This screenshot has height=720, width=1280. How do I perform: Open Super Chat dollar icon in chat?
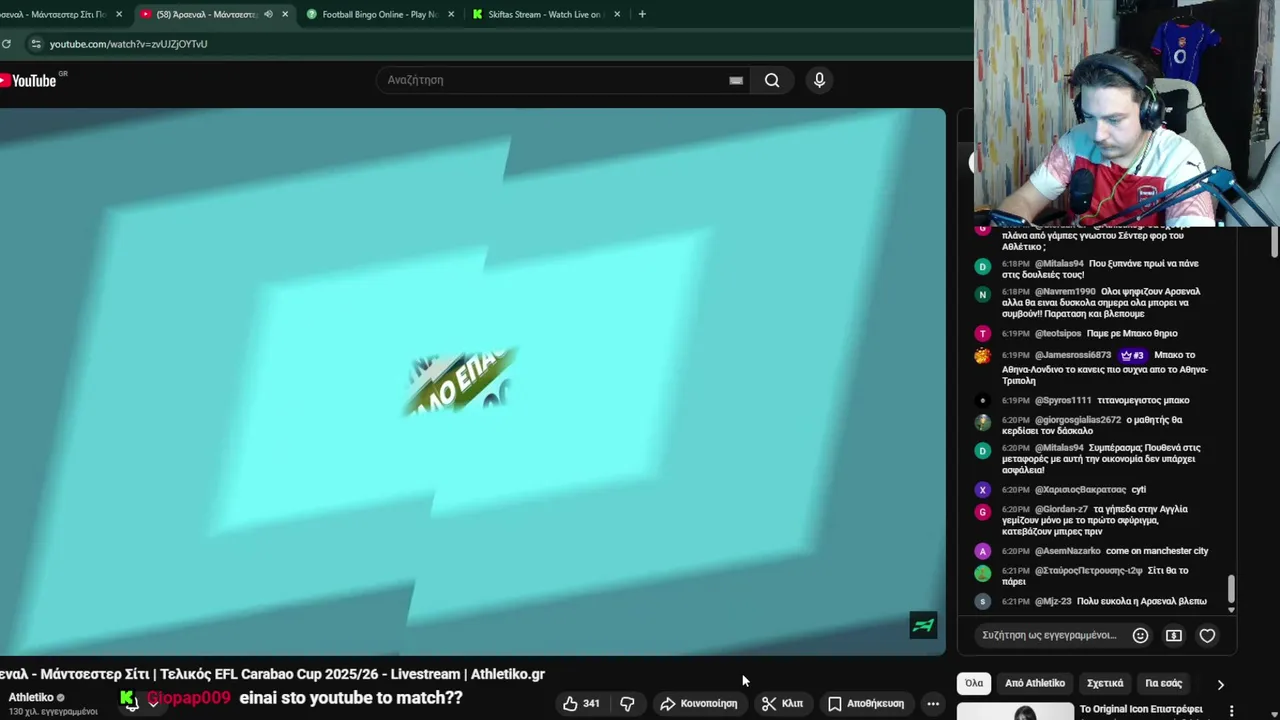(1174, 635)
